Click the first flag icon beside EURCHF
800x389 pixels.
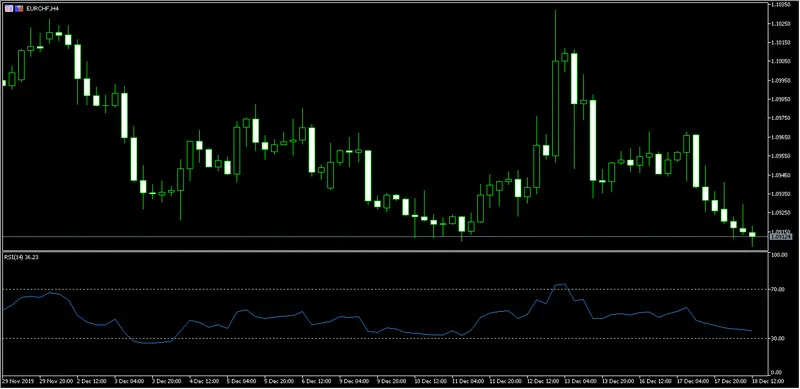pyautogui.click(x=10, y=9)
